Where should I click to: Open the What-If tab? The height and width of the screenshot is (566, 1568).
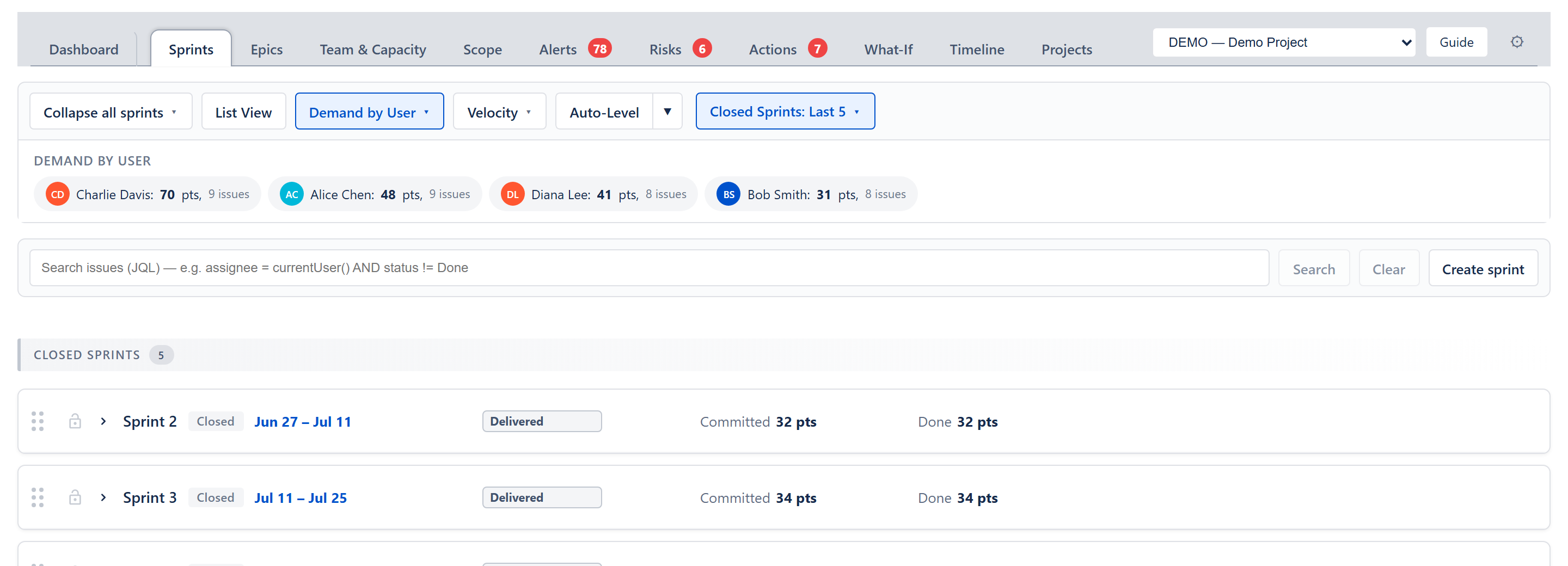(x=889, y=50)
